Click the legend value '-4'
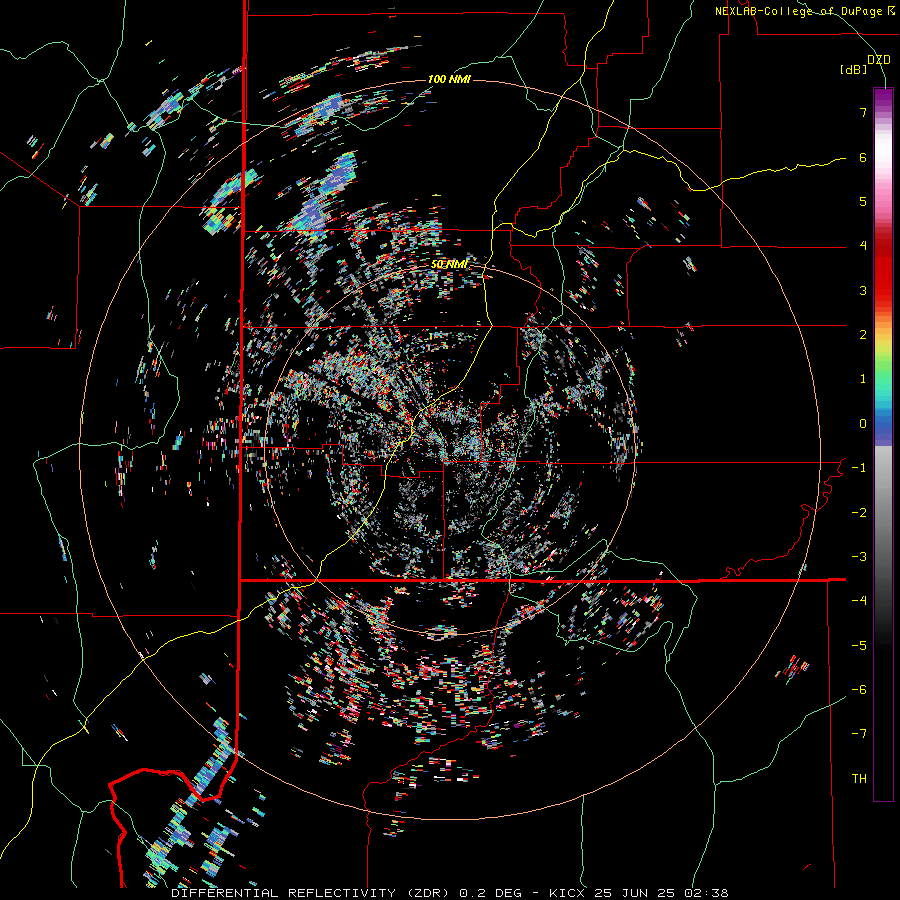 (x=859, y=600)
